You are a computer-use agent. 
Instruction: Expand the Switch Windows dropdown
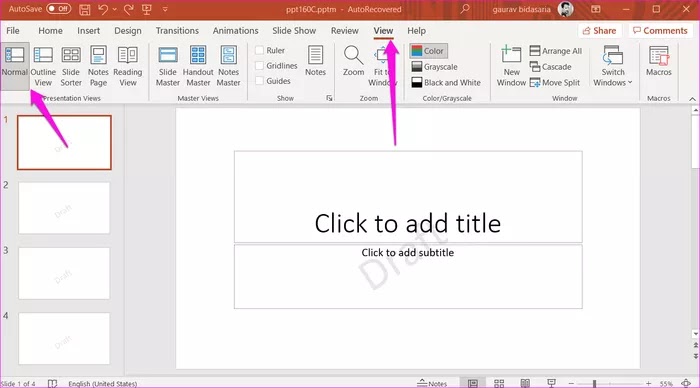613,66
